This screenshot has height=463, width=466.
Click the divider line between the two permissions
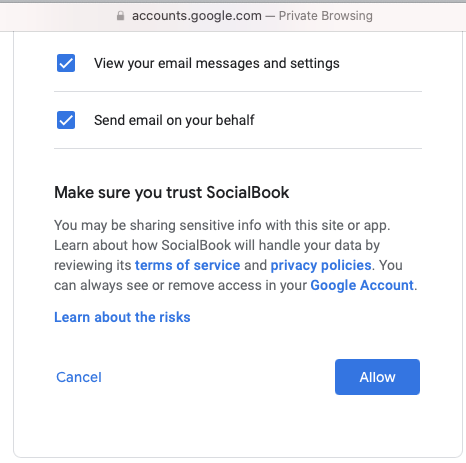coord(238,91)
